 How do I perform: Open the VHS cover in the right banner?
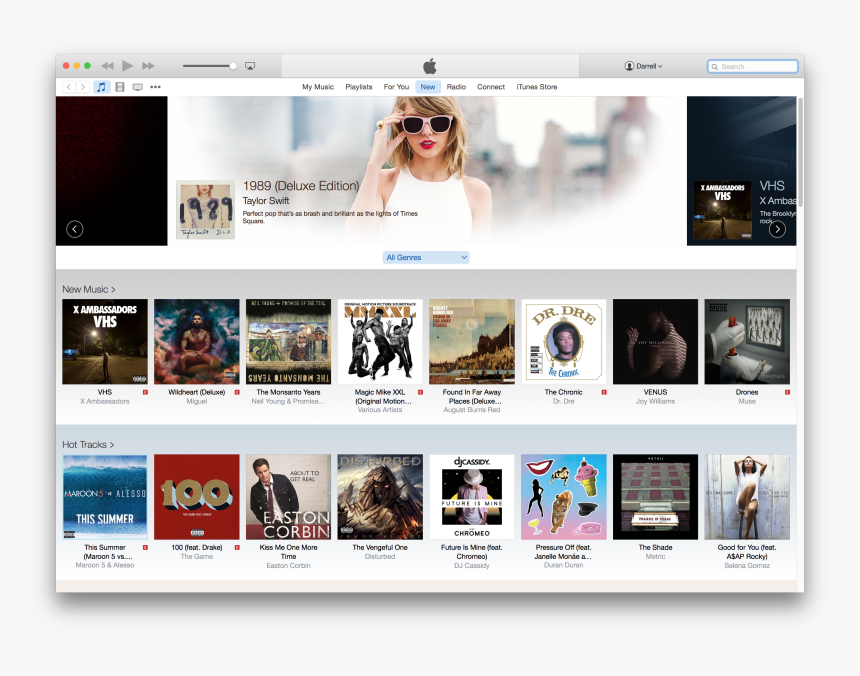(722, 210)
